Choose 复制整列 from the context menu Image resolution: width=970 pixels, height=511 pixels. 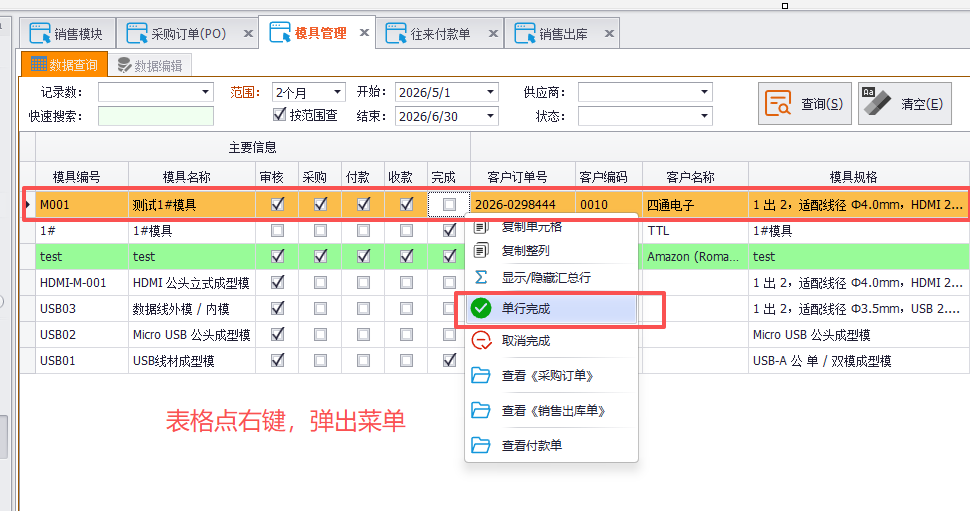coord(552,251)
